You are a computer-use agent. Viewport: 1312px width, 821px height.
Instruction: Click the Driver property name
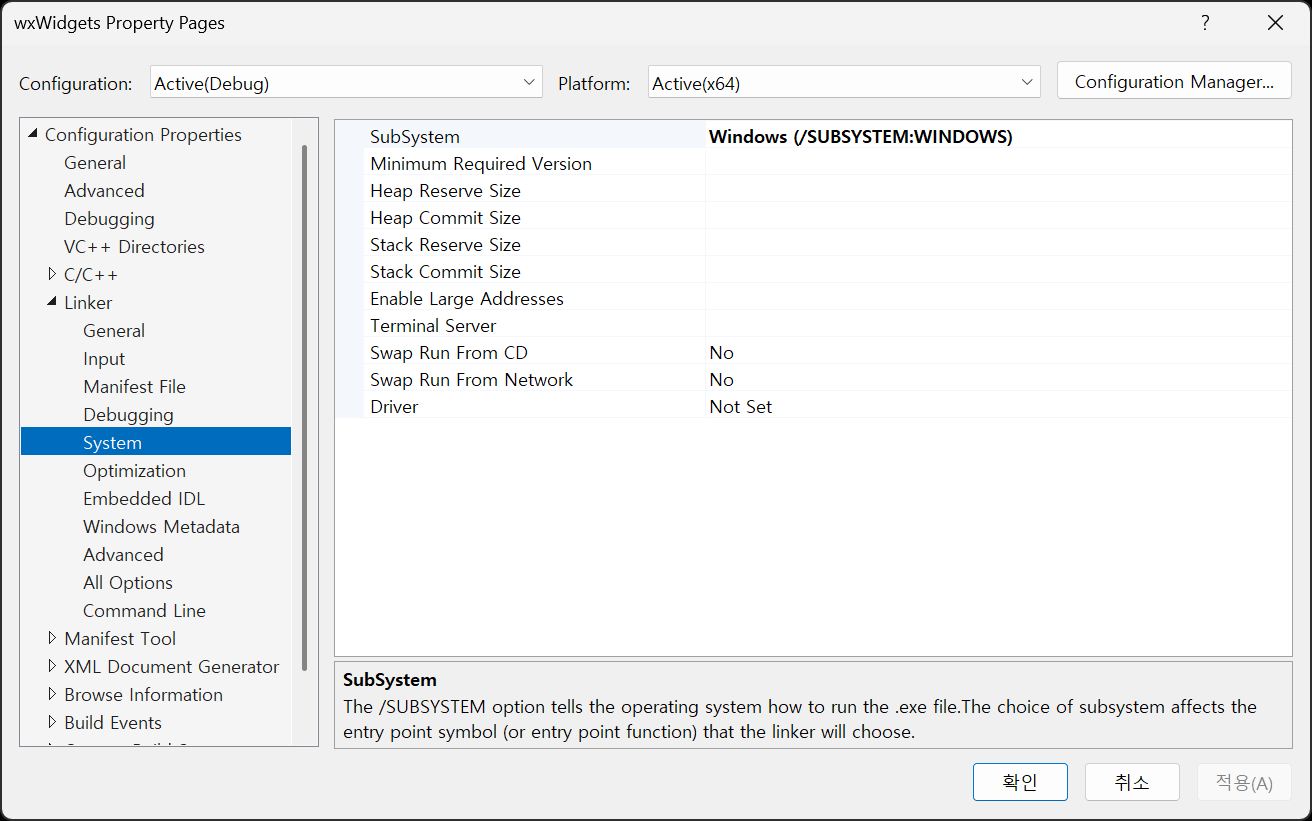coord(394,407)
